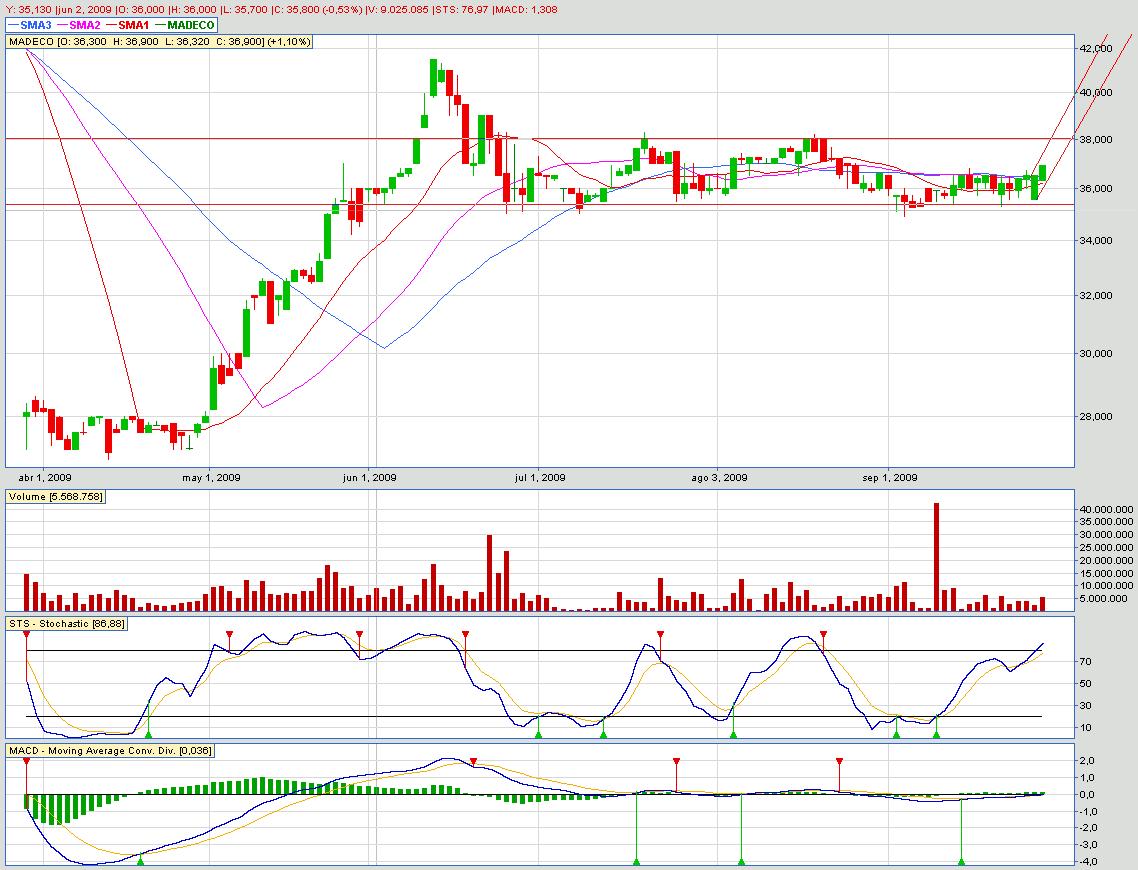Click the first green buy marker in Stochastic panel
This screenshot has height=870, width=1138.
tap(149, 735)
